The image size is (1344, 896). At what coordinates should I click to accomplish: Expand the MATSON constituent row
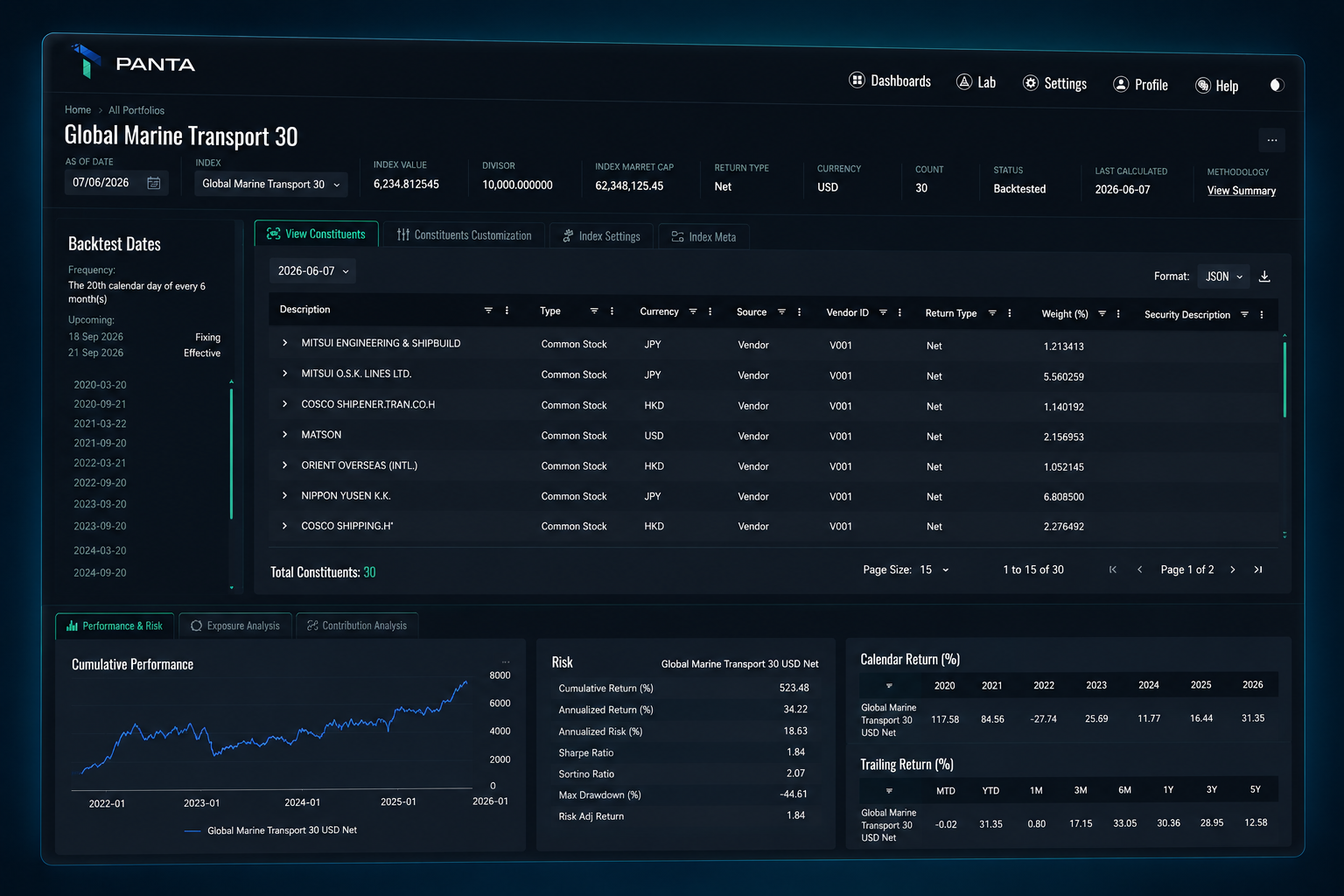(x=284, y=435)
